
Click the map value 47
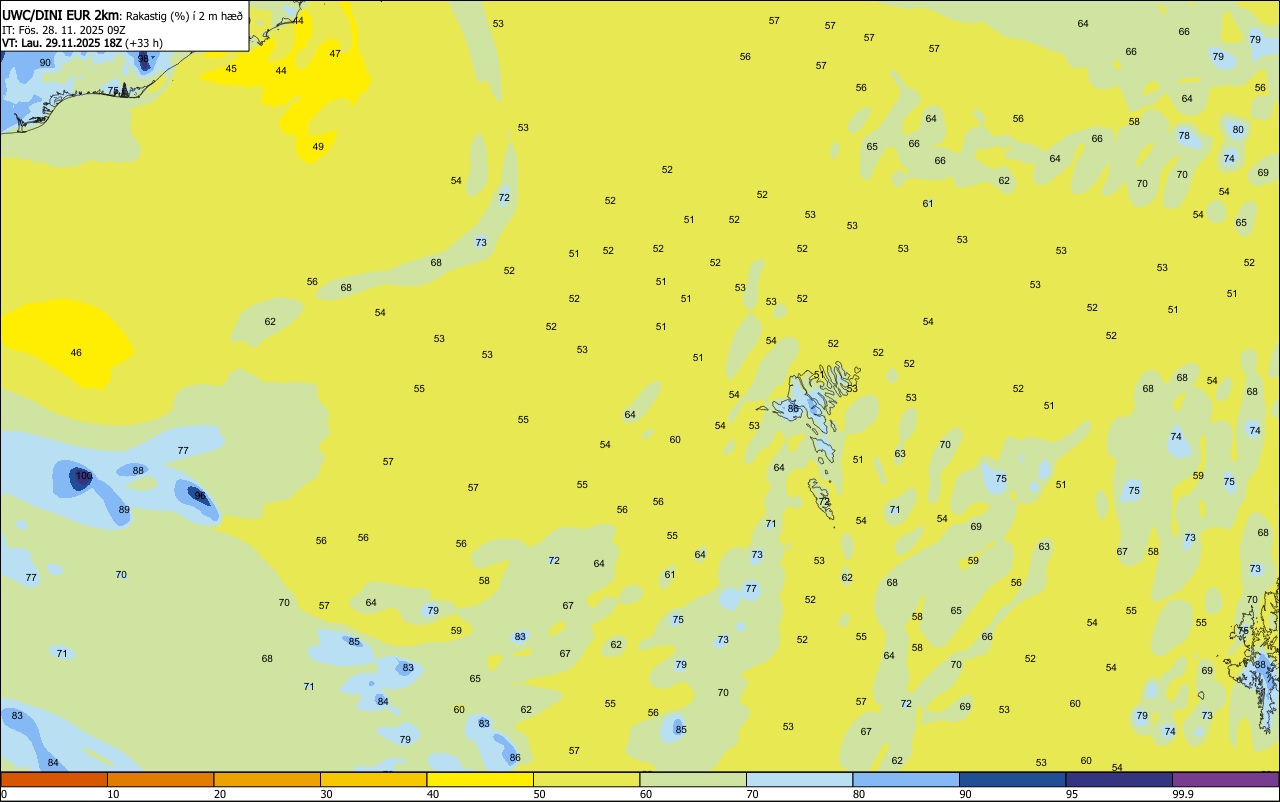(x=335, y=54)
